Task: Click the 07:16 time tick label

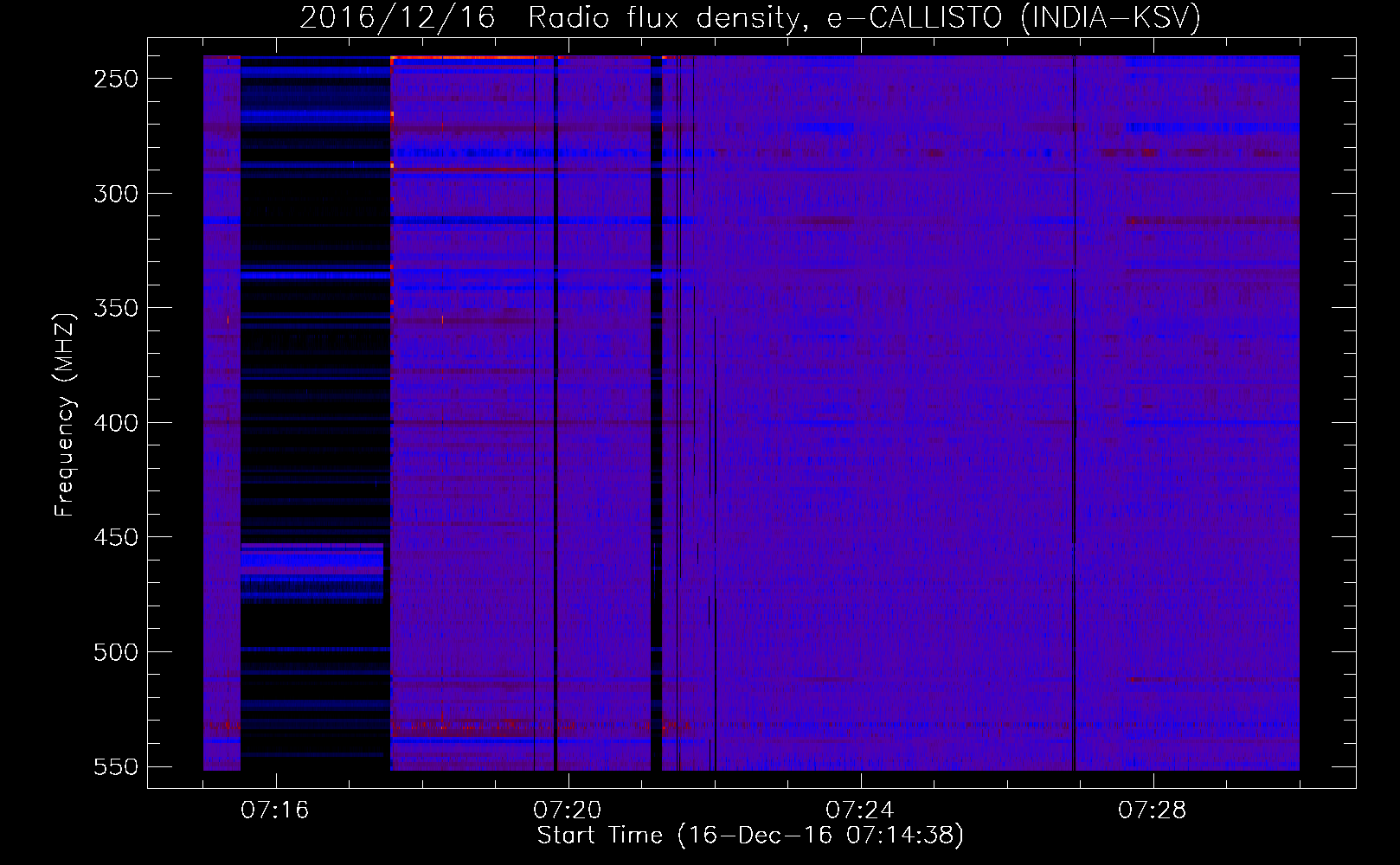Action: (x=275, y=810)
